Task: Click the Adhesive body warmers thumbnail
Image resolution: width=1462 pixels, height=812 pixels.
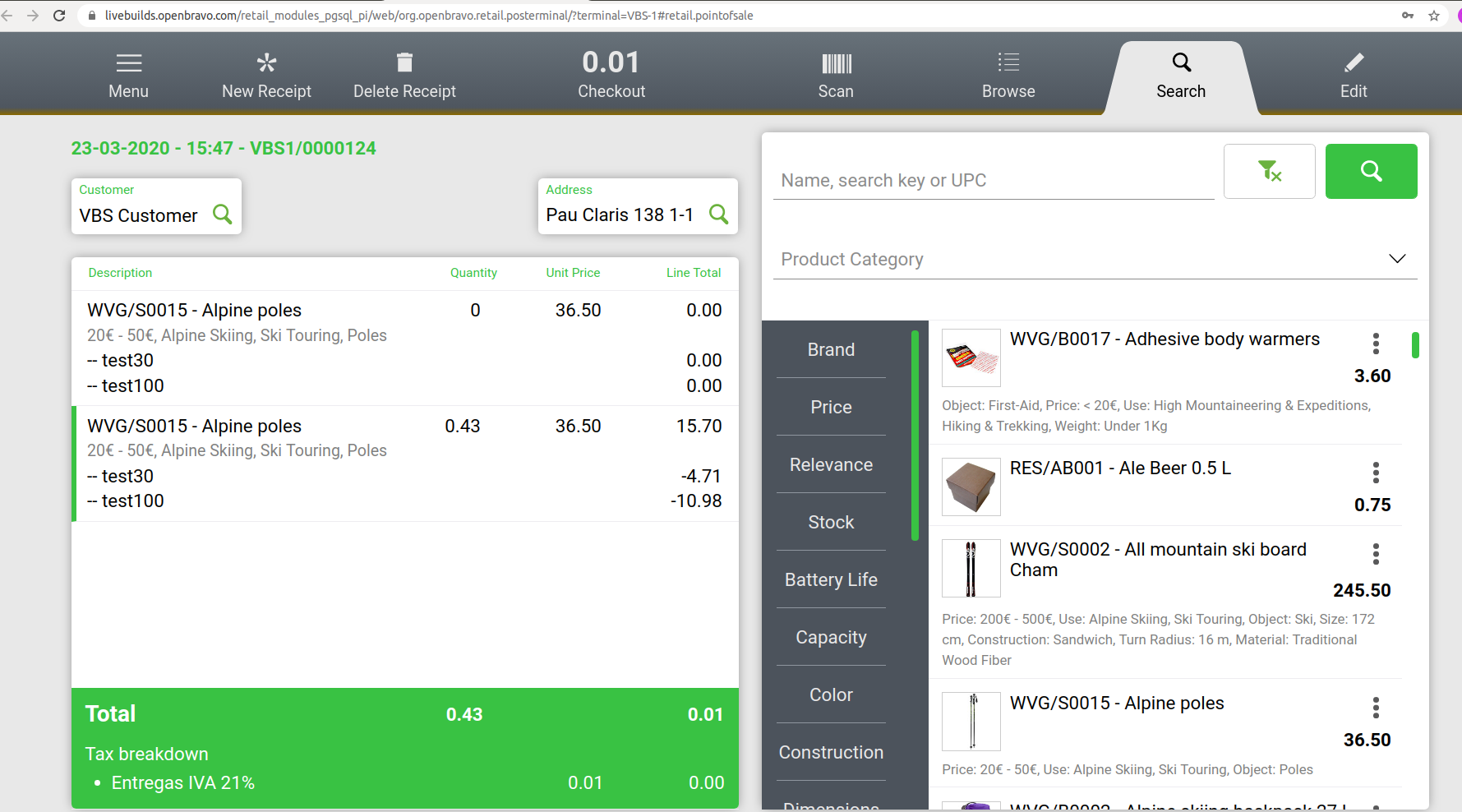Action: point(971,358)
